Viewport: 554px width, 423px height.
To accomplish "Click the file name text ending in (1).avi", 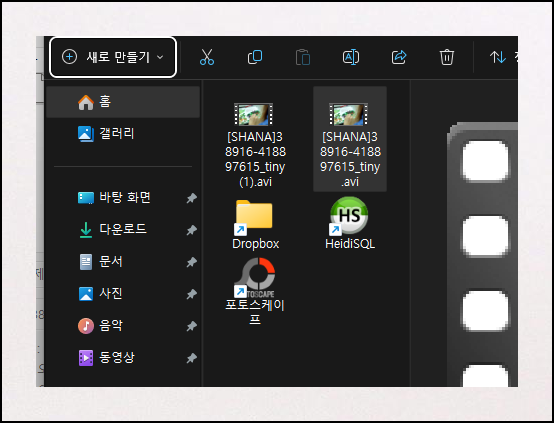I will [255, 159].
